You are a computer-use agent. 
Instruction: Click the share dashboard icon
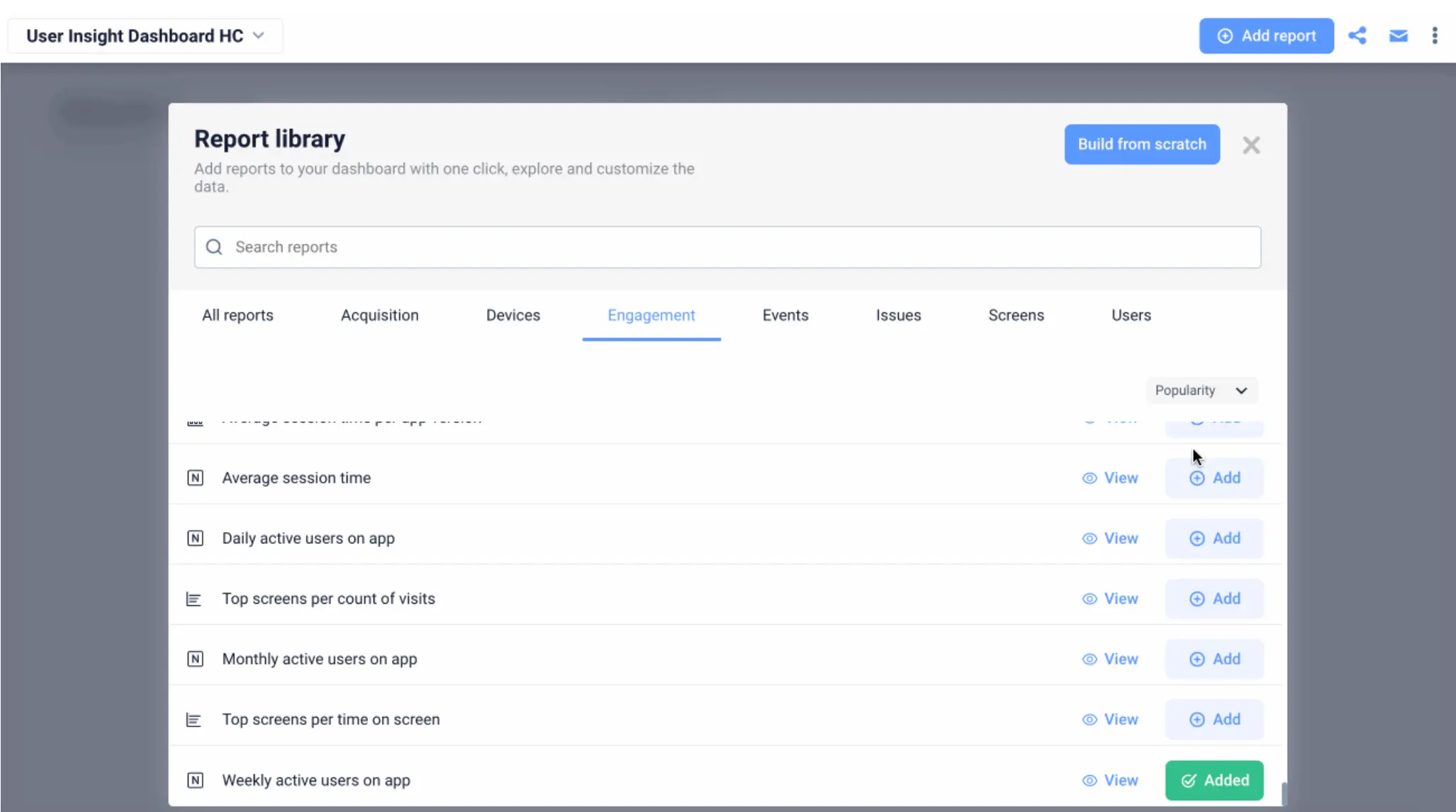1357,35
